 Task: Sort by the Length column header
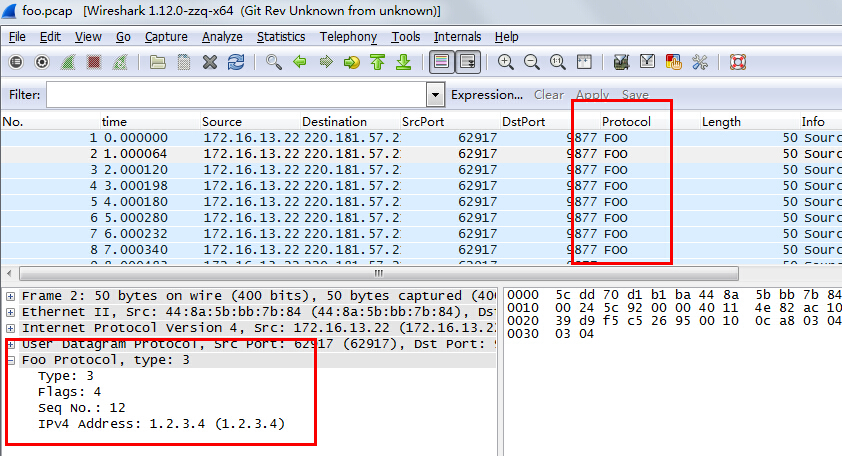[x=750, y=122]
